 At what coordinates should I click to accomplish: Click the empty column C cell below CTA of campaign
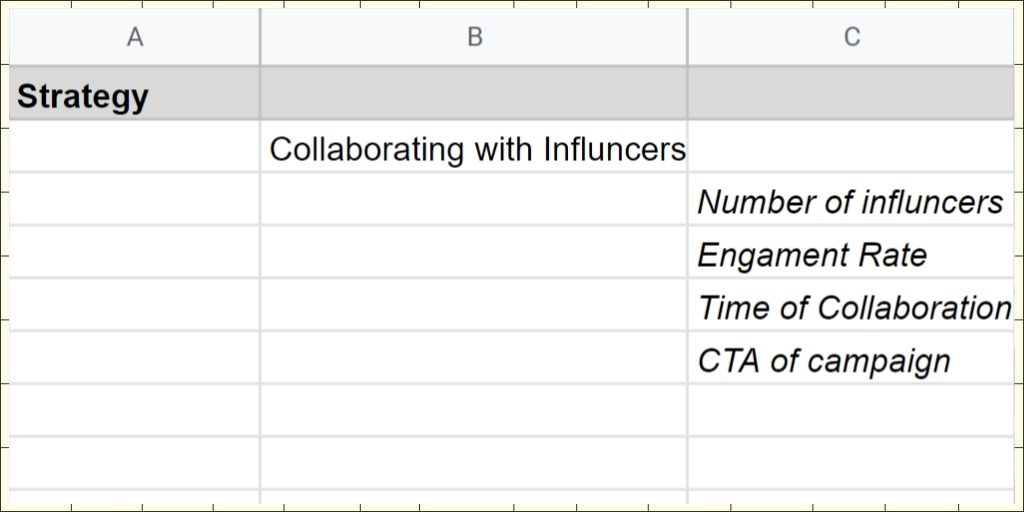pos(851,411)
